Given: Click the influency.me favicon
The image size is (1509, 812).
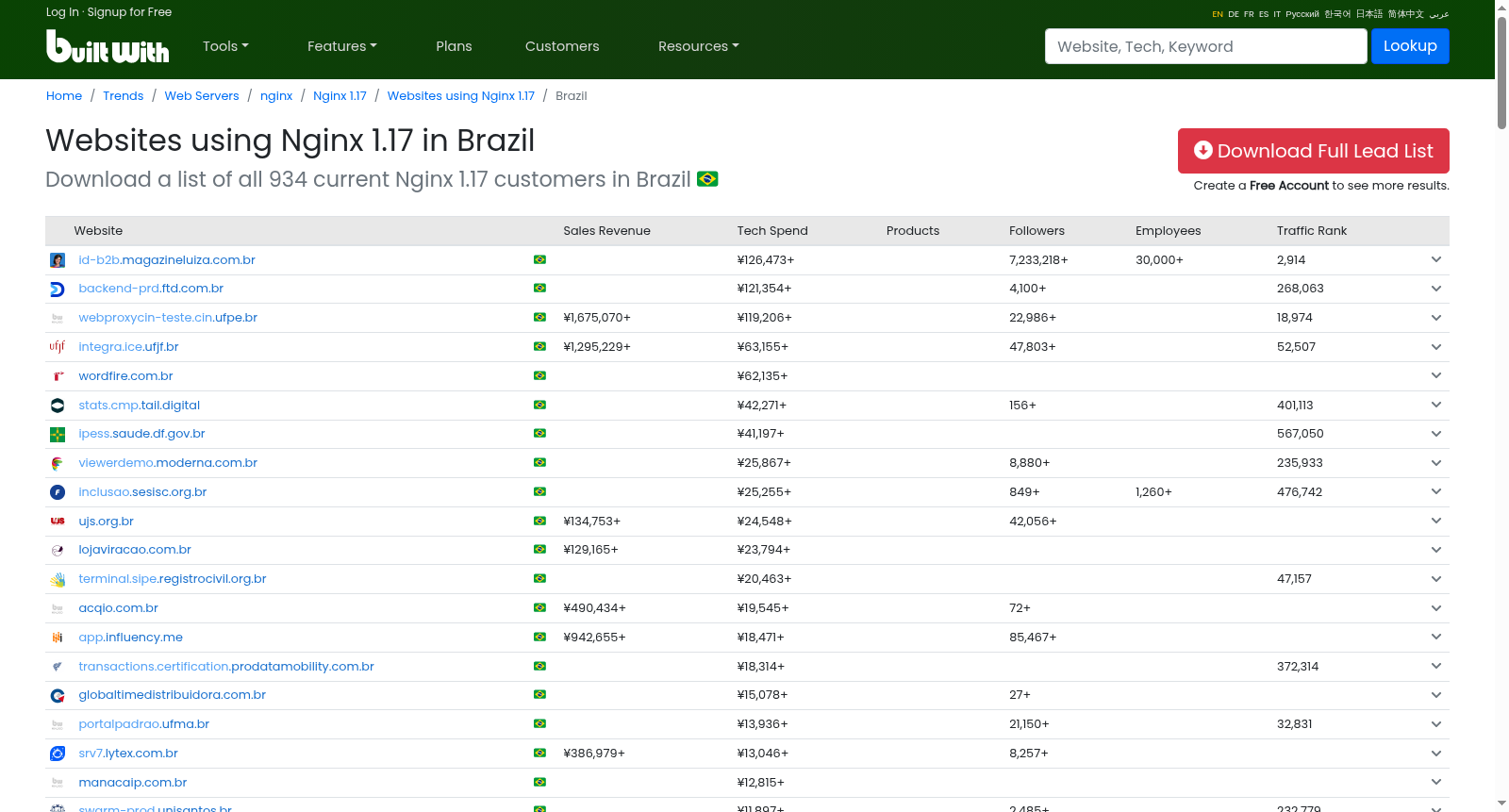Looking at the screenshot, I should click(x=58, y=638).
